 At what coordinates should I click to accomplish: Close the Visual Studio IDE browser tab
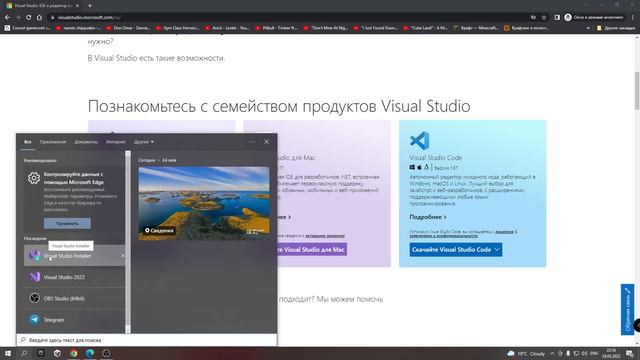pos(78,6)
